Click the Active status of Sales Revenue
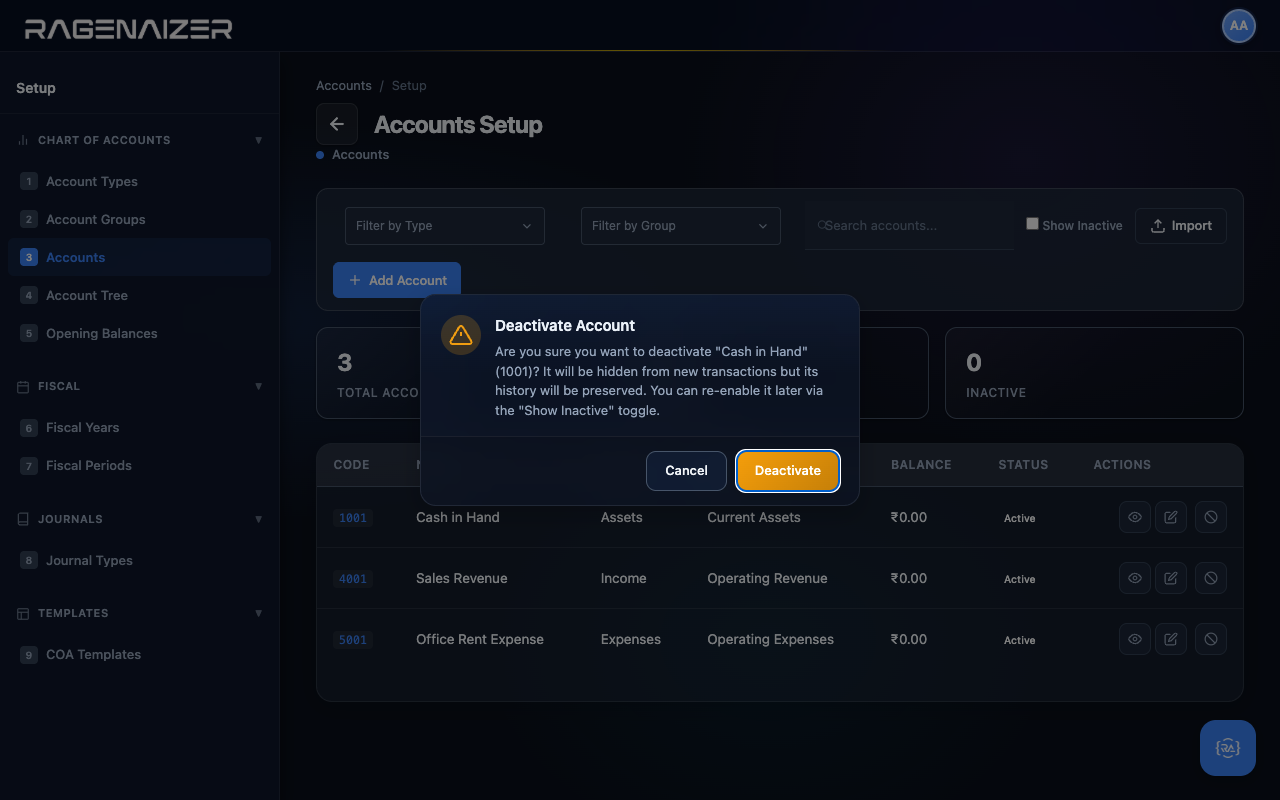Screen dimensions: 1280x800 click(1020, 579)
